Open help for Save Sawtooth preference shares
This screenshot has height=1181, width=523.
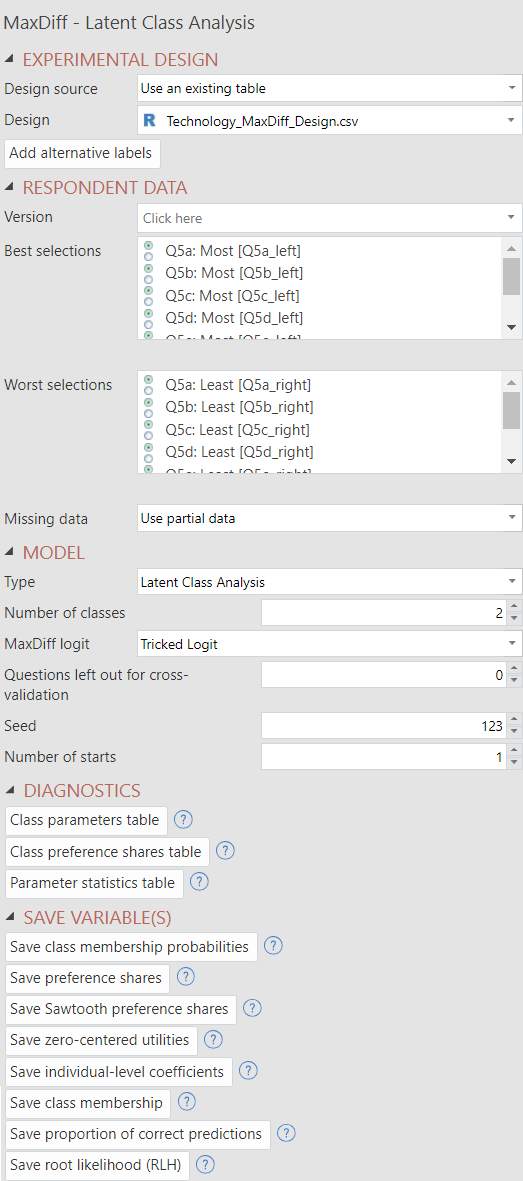pos(252,1008)
